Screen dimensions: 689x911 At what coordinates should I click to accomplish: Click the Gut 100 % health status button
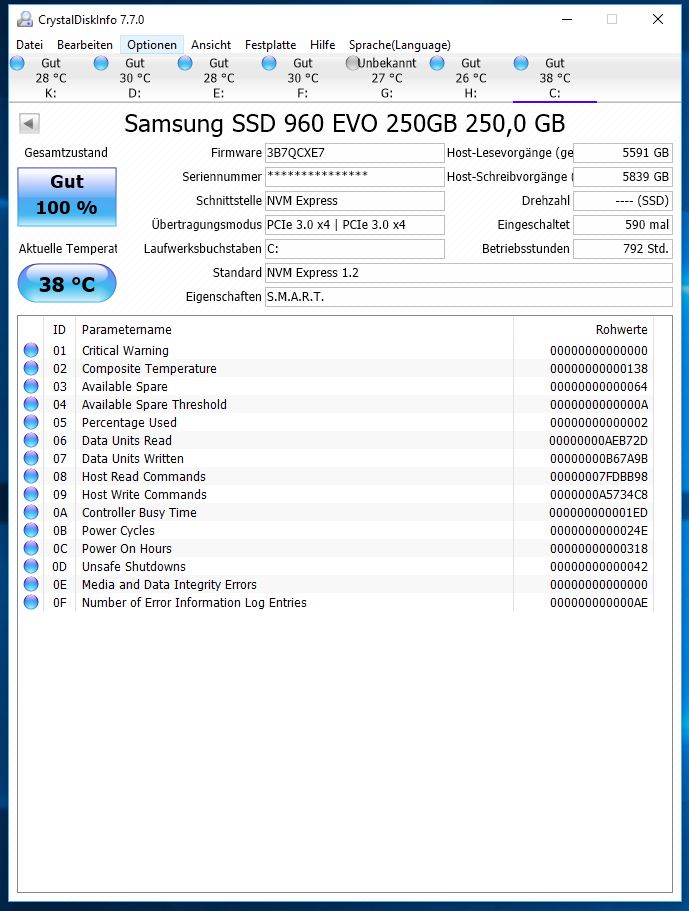67,196
